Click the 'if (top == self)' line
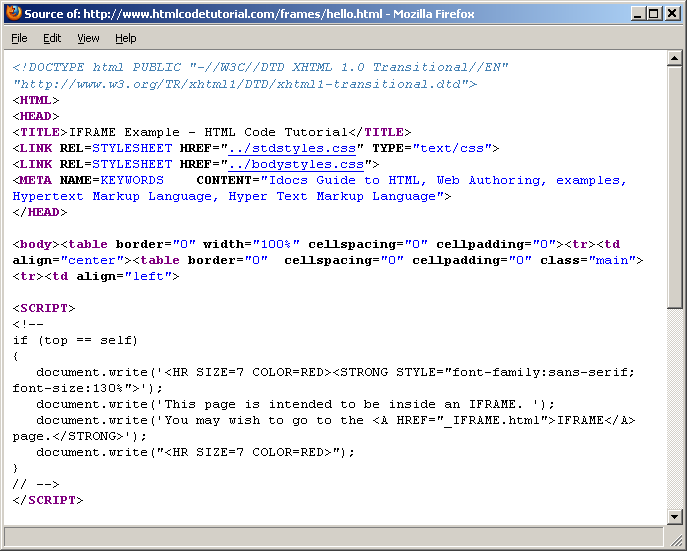687x551 pixels. point(75,340)
